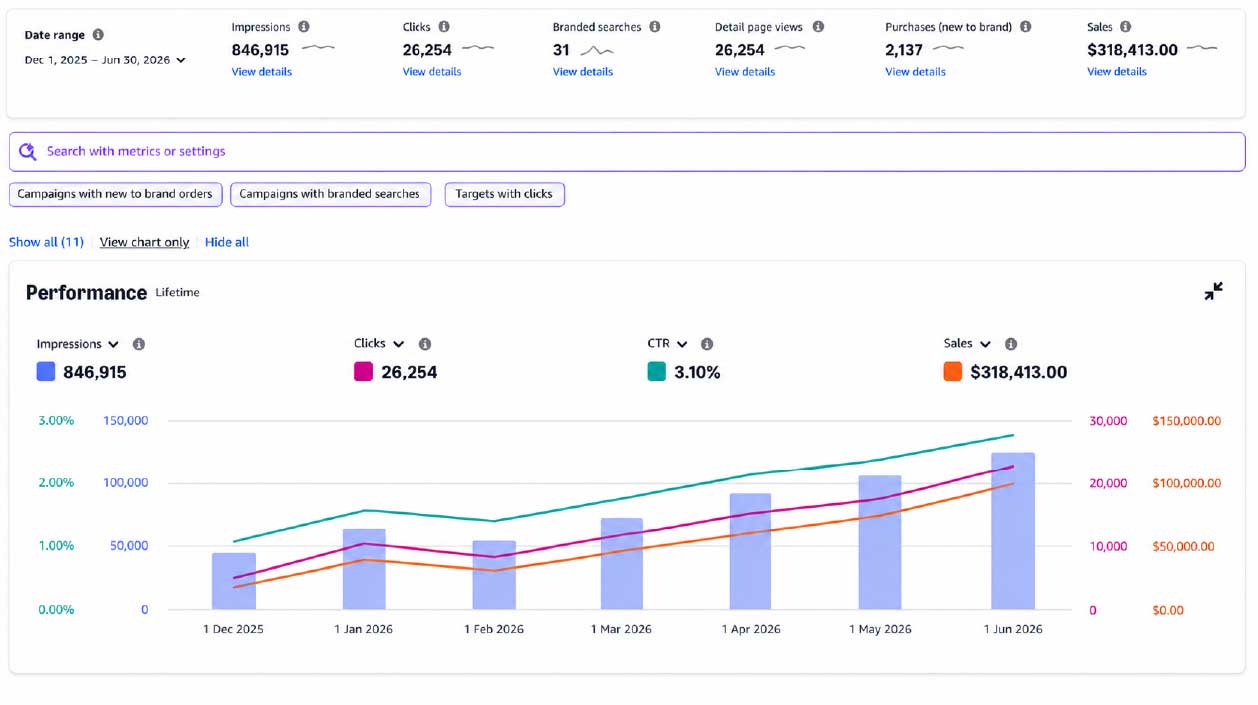The width and height of the screenshot is (1258, 705).
Task: Open info icon beside Purchases (new to brand)
Action: [x=1025, y=27]
